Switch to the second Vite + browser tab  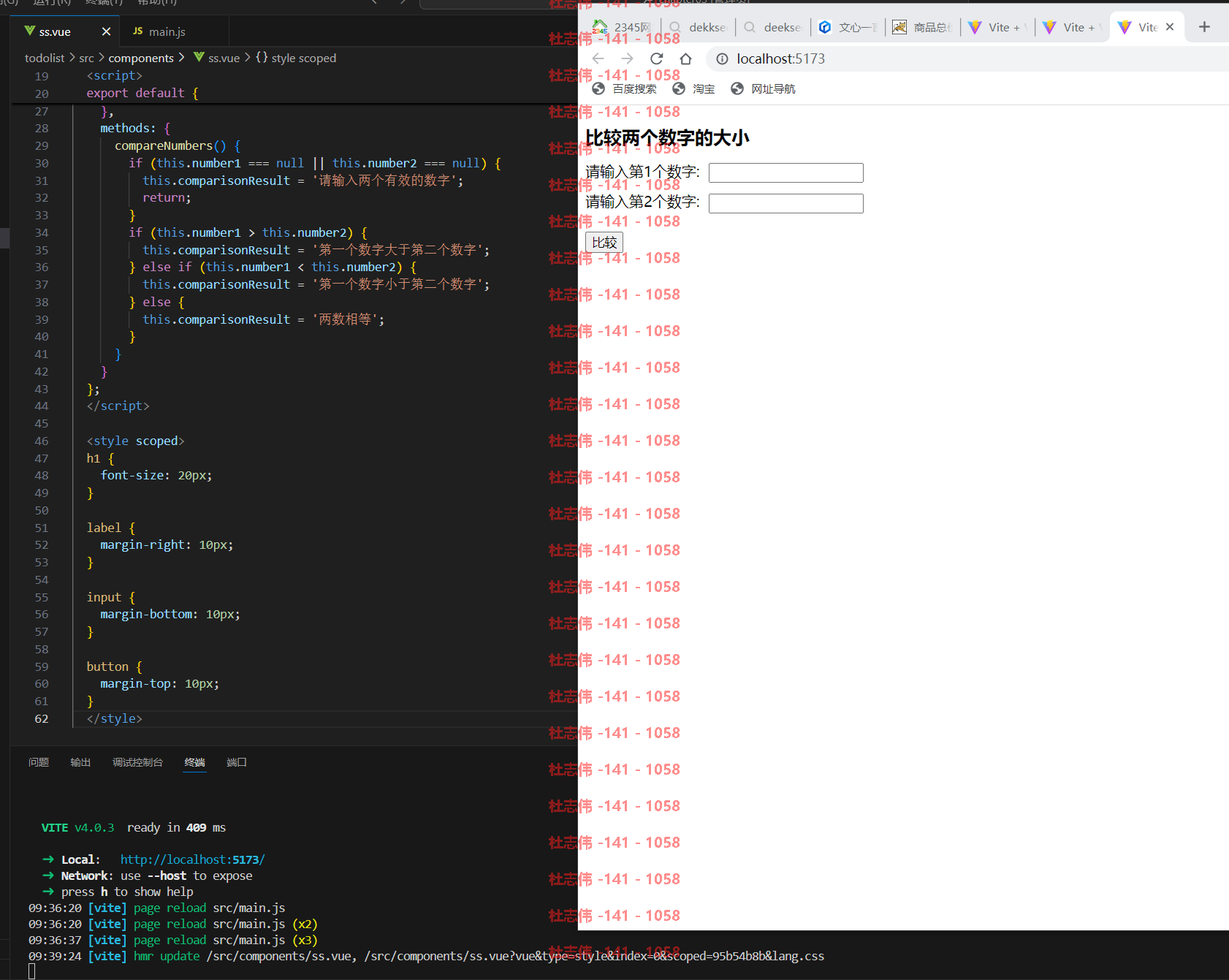pyautogui.click(x=1073, y=27)
